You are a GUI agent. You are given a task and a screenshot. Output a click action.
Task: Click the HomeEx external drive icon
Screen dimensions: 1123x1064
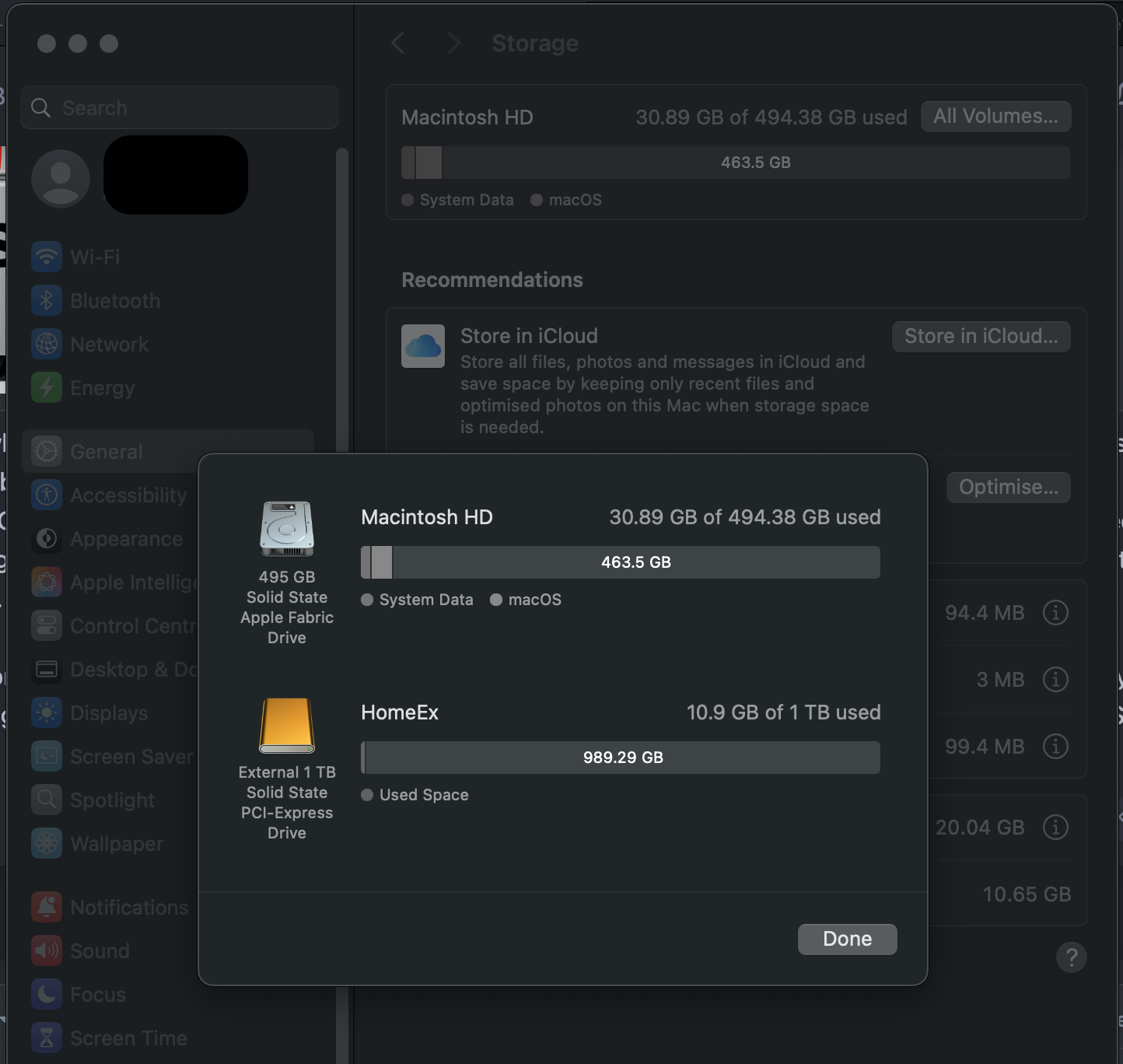(287, 725)
